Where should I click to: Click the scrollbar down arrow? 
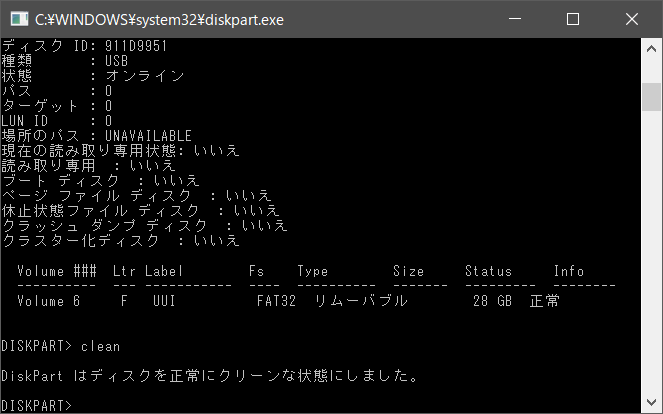[651, 402]
